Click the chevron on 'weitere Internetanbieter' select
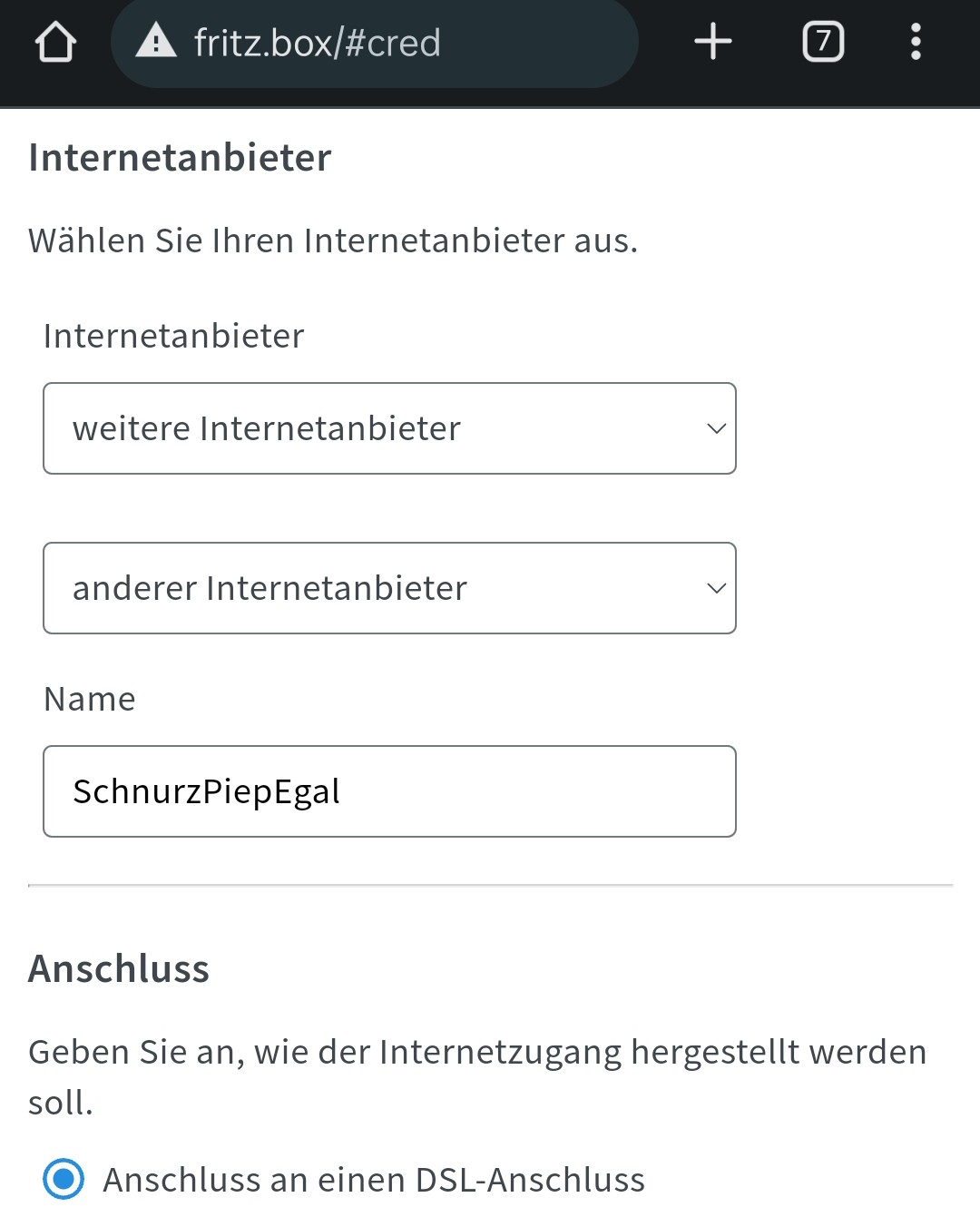This screenshot has height=1217, width=980. point(716,428)
